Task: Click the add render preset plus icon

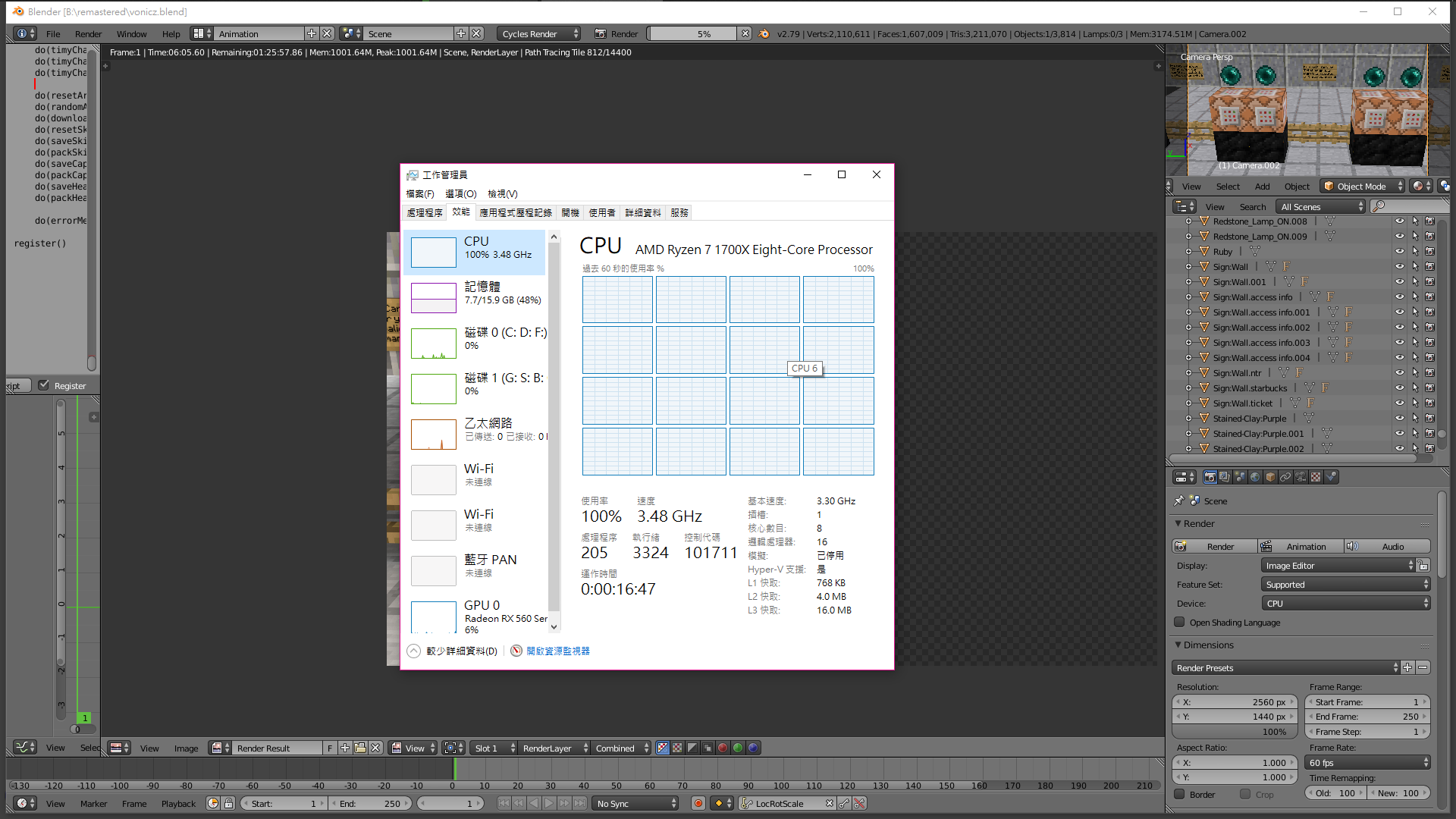Action: tap(1408, 668)
